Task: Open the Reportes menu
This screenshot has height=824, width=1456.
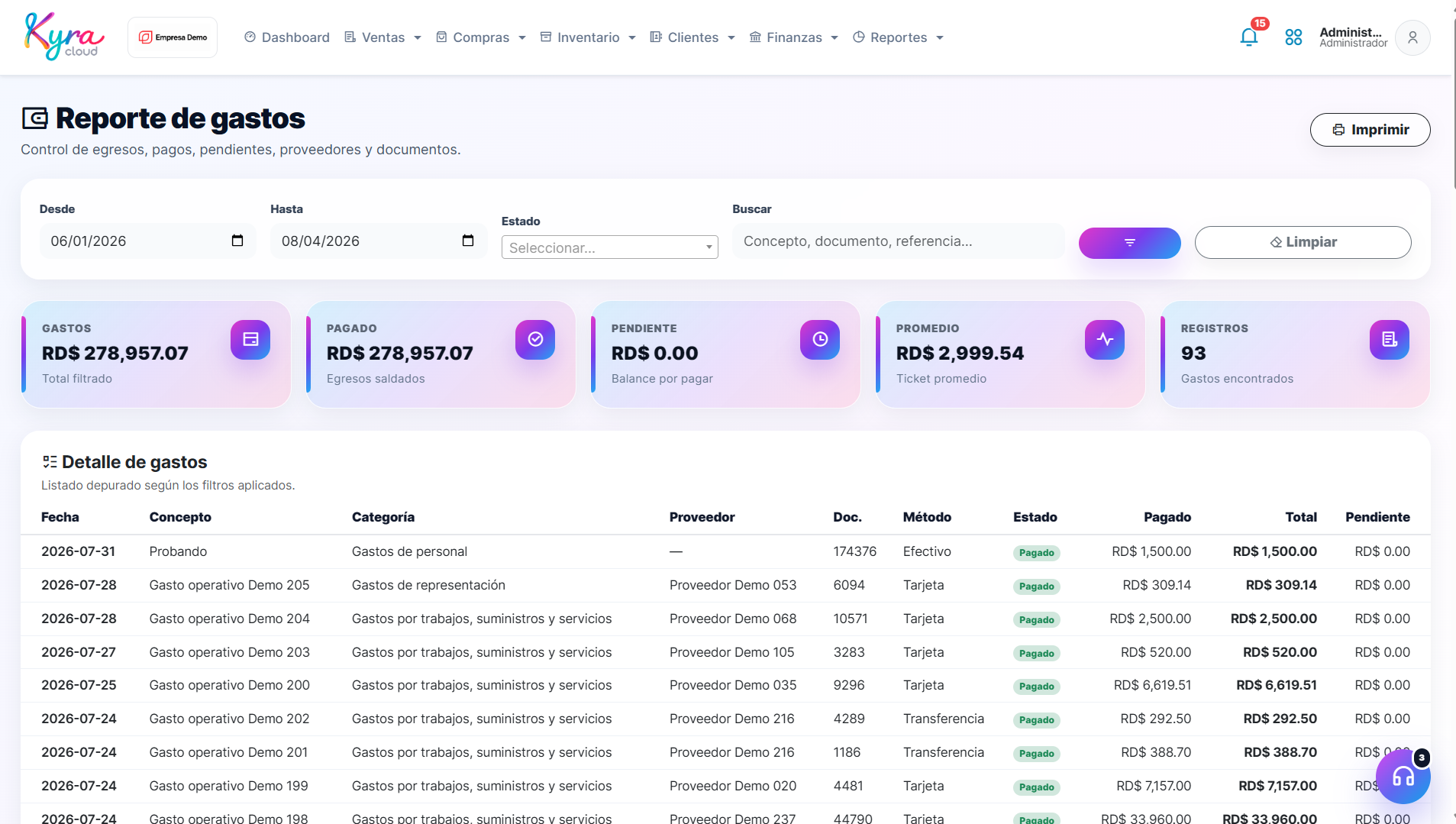Action: (x=899, y=37)
